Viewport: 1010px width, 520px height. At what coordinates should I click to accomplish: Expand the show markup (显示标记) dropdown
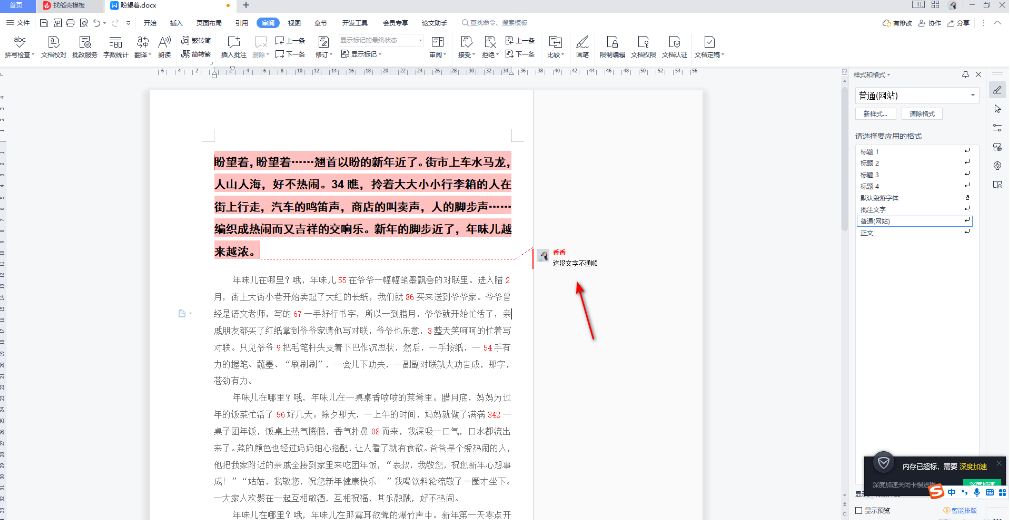(x=361, y=54)
